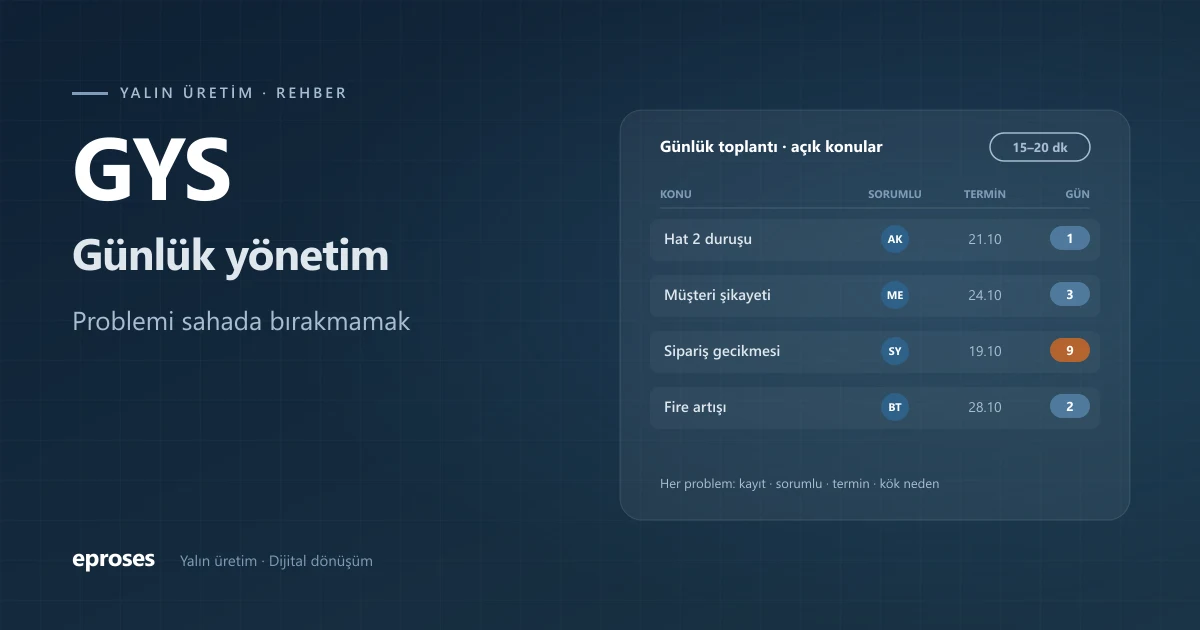The height and width of the screenshot is (630, 1200).
Task: Click the deadline date 19.10
Action: (985, 352)
